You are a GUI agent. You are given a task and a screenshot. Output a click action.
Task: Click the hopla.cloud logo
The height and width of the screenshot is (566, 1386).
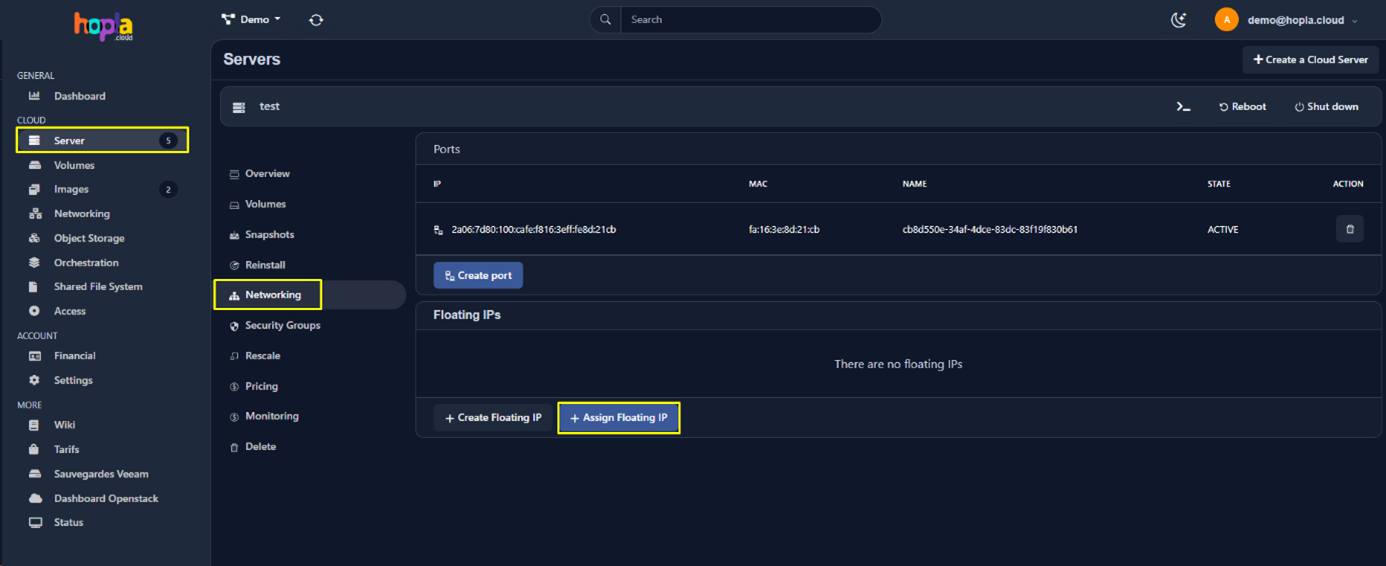pos(104,26)
